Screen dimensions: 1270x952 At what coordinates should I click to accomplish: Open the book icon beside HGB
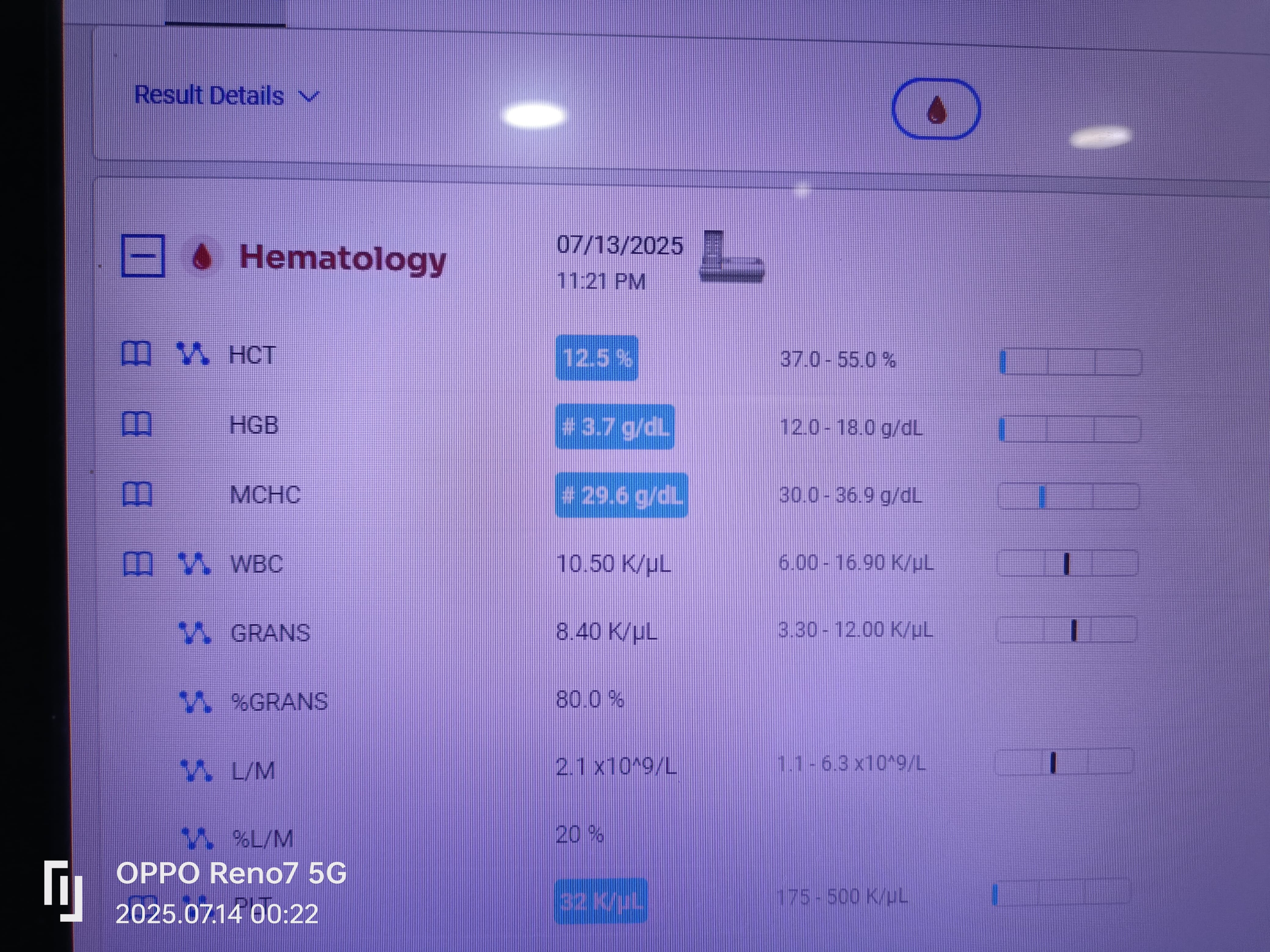(x=137, y=424)
